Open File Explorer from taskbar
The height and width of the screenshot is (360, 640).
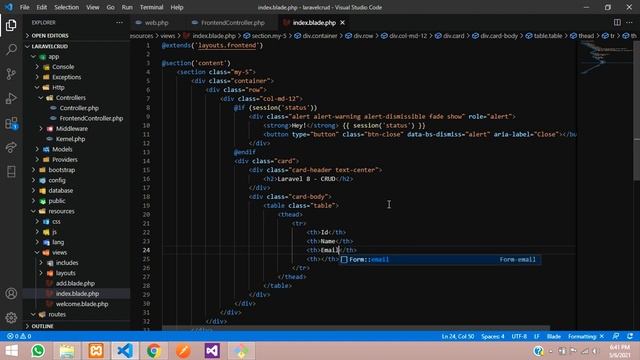pyautogui.click(x=67, y=351)
